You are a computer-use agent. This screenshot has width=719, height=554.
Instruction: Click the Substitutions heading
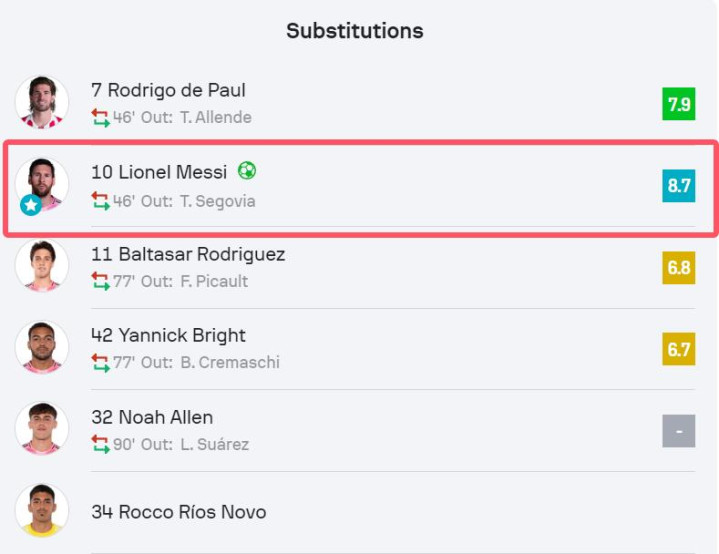click(355, 31)
